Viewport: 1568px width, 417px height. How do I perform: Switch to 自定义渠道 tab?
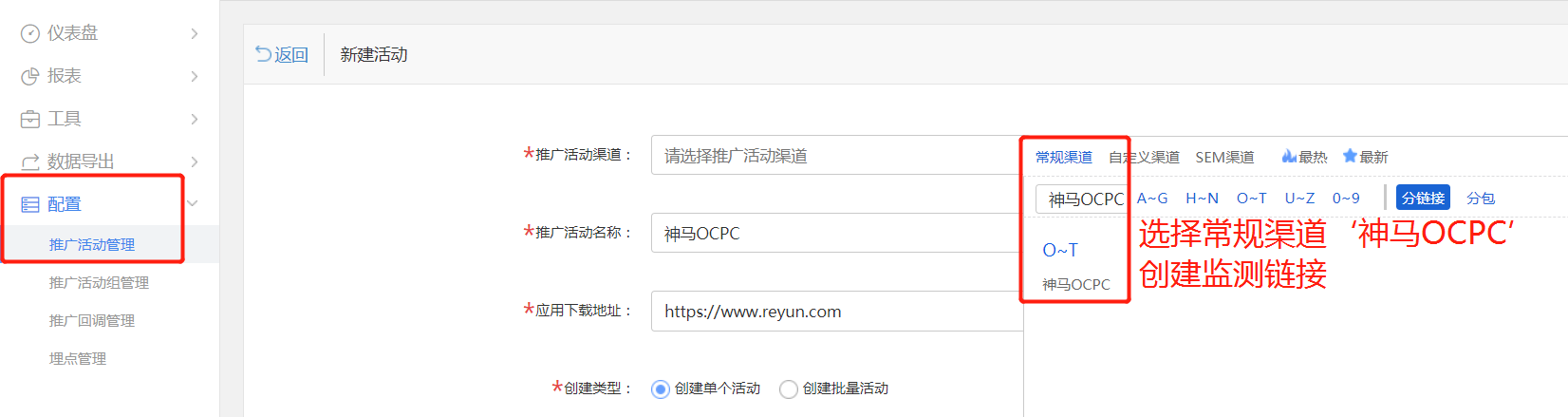(x=1144, y=157)
